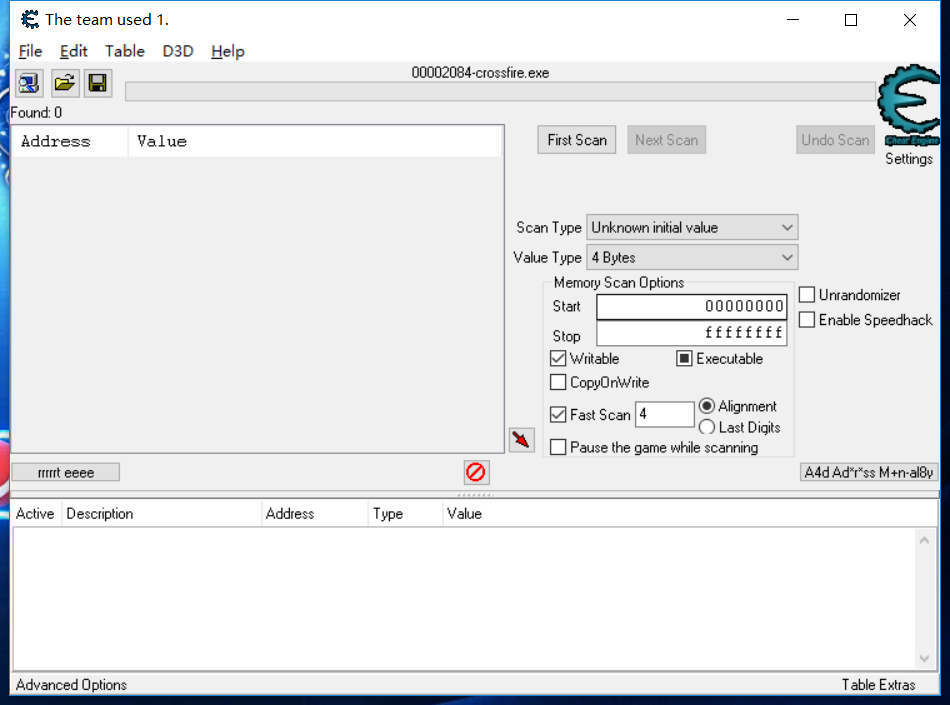950x705 pixels.
Task: Click the scan progress bar
Action: pyautogui.click(x=500, y=92)
